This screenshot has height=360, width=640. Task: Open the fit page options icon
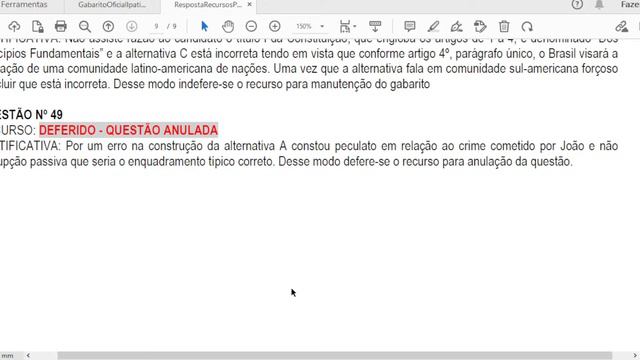tap(347, 27)
